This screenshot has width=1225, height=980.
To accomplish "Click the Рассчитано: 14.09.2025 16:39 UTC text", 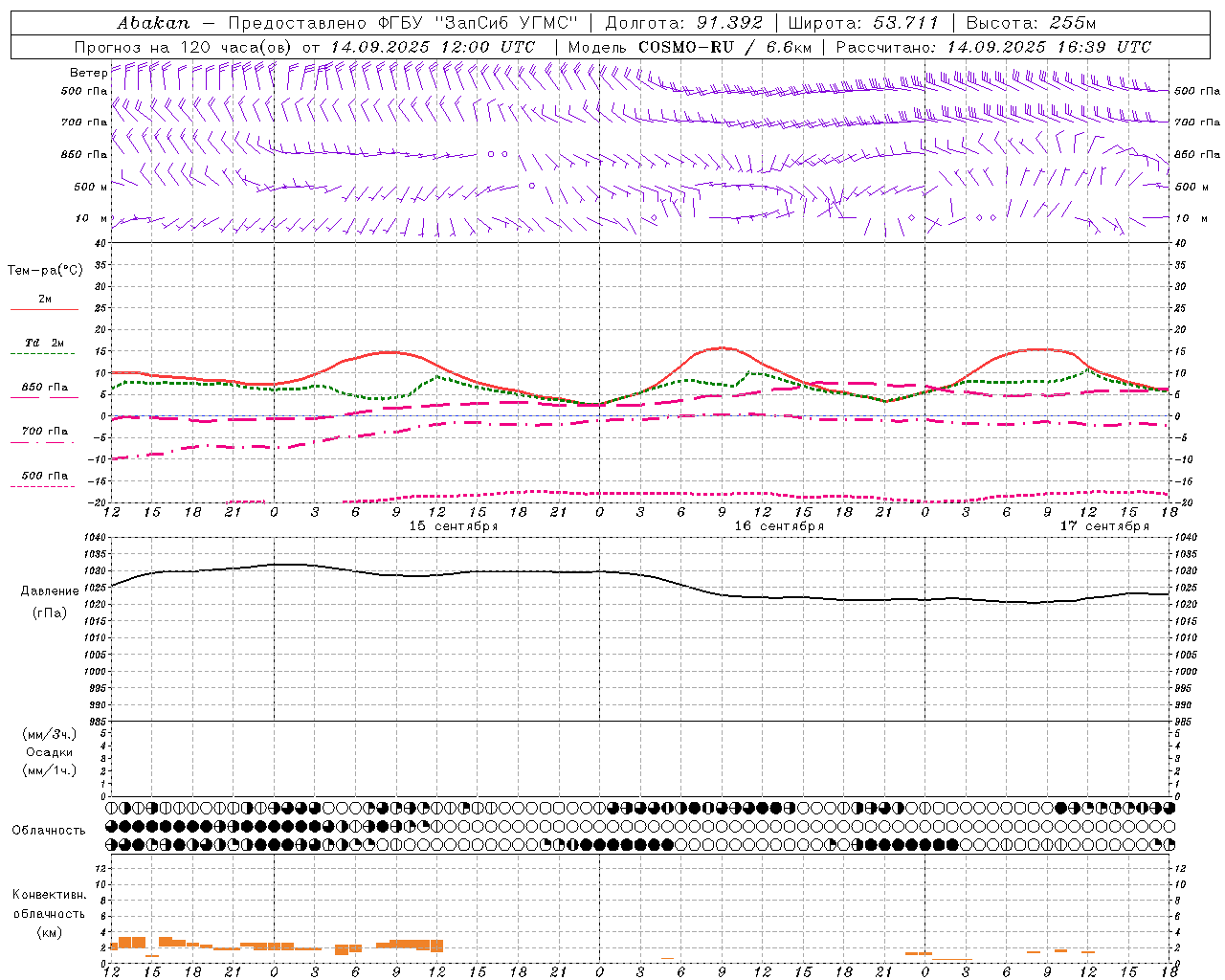I will 993,47.
